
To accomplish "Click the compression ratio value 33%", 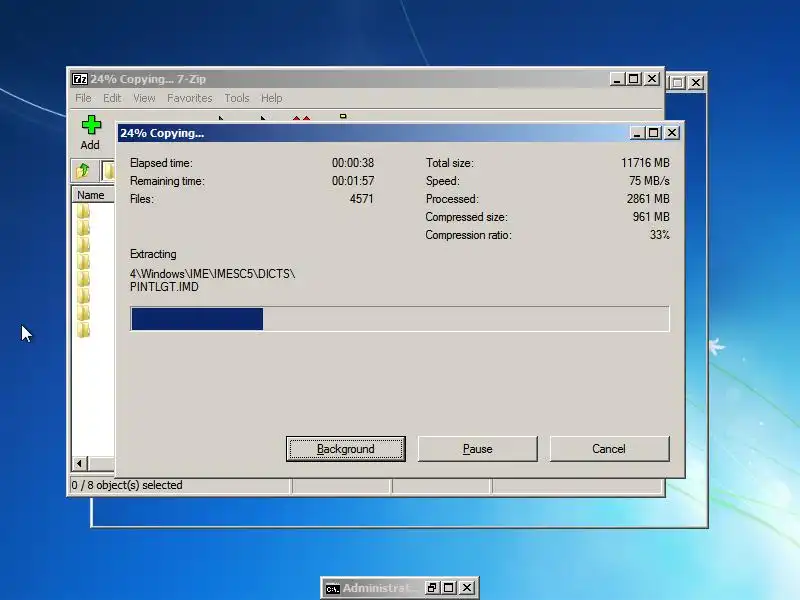I will pyautogui.click(x=659, y=235).
